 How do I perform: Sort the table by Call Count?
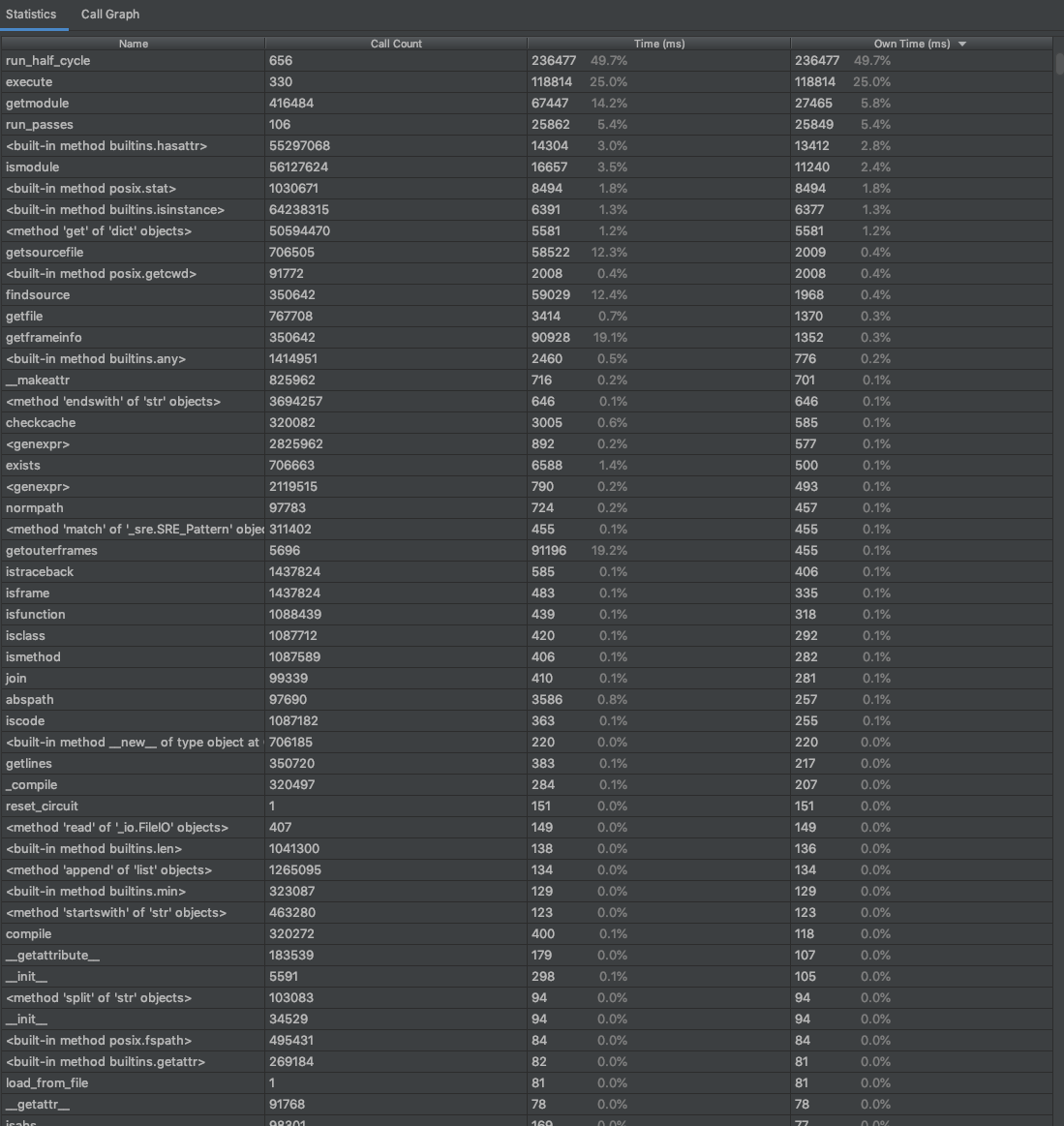click(396, 44)
